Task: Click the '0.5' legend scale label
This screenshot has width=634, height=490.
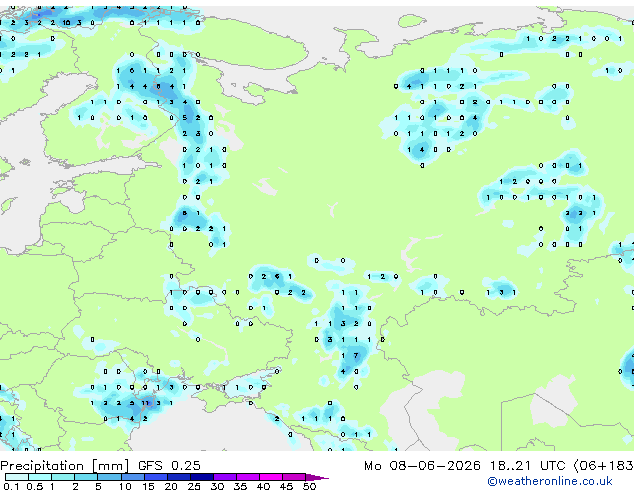Action: tap(35, 486)
